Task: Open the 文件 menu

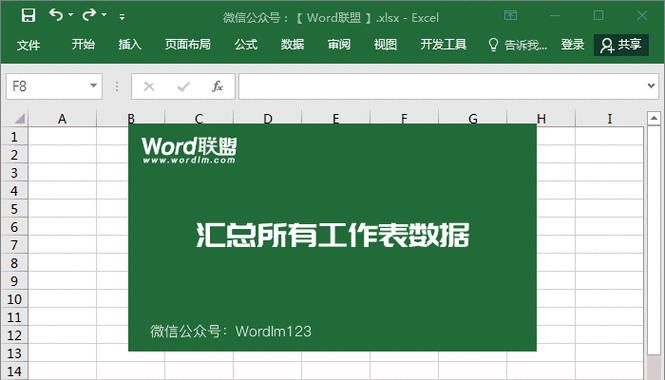Action: pos(28,45)
